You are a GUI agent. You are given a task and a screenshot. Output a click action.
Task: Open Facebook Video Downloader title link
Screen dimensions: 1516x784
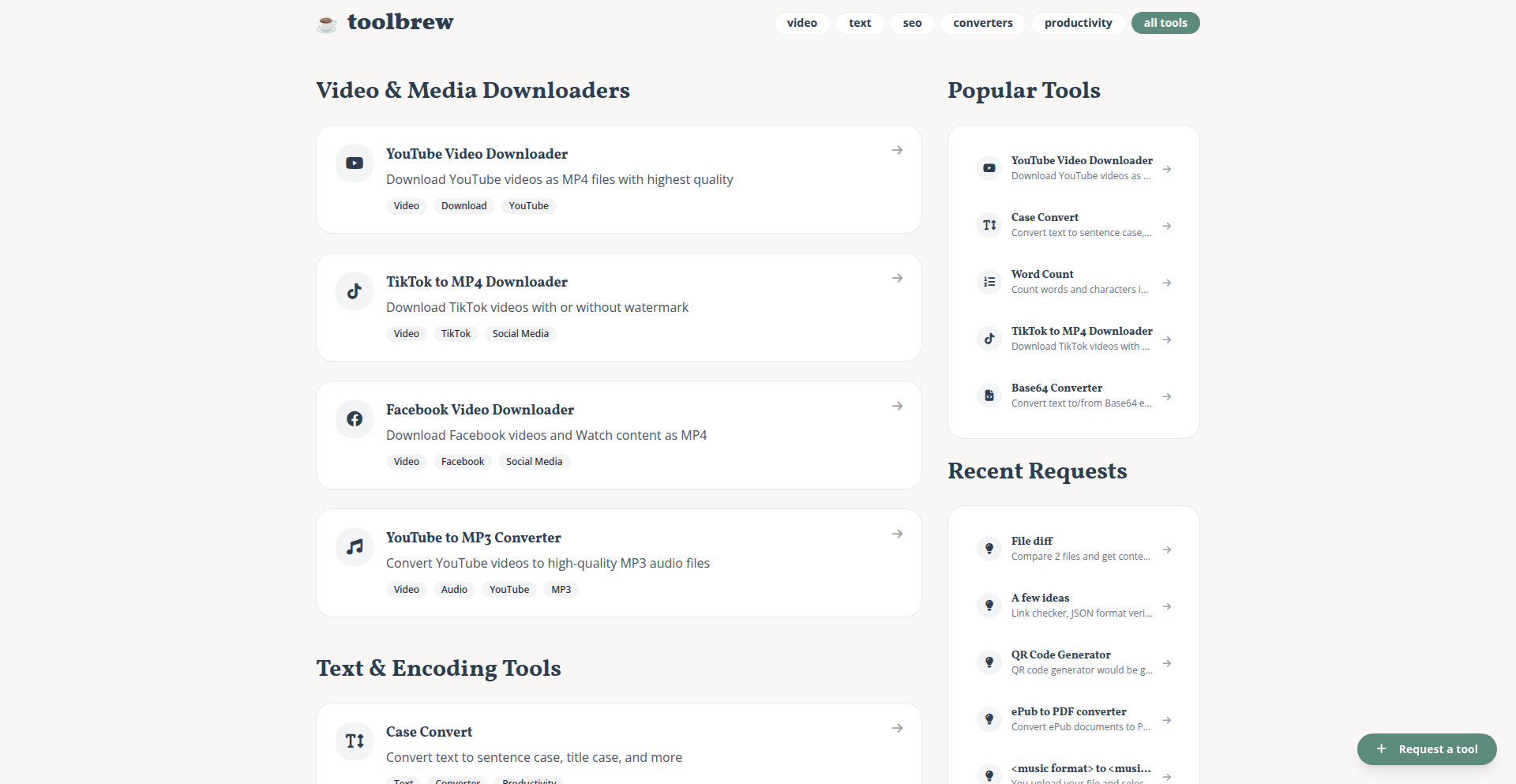click(x=480, y=410)
